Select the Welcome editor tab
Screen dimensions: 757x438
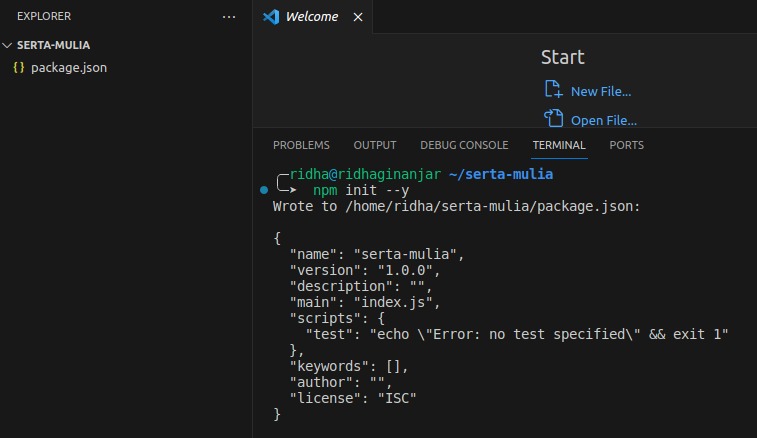tap(312, 17)
